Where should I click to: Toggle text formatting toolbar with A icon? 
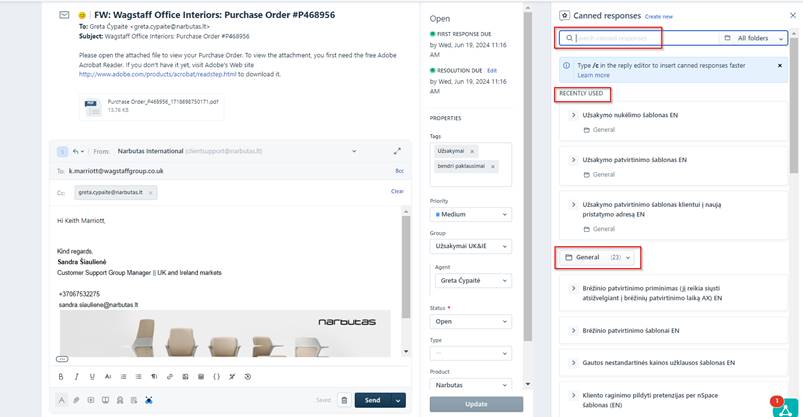pos(61,400)
